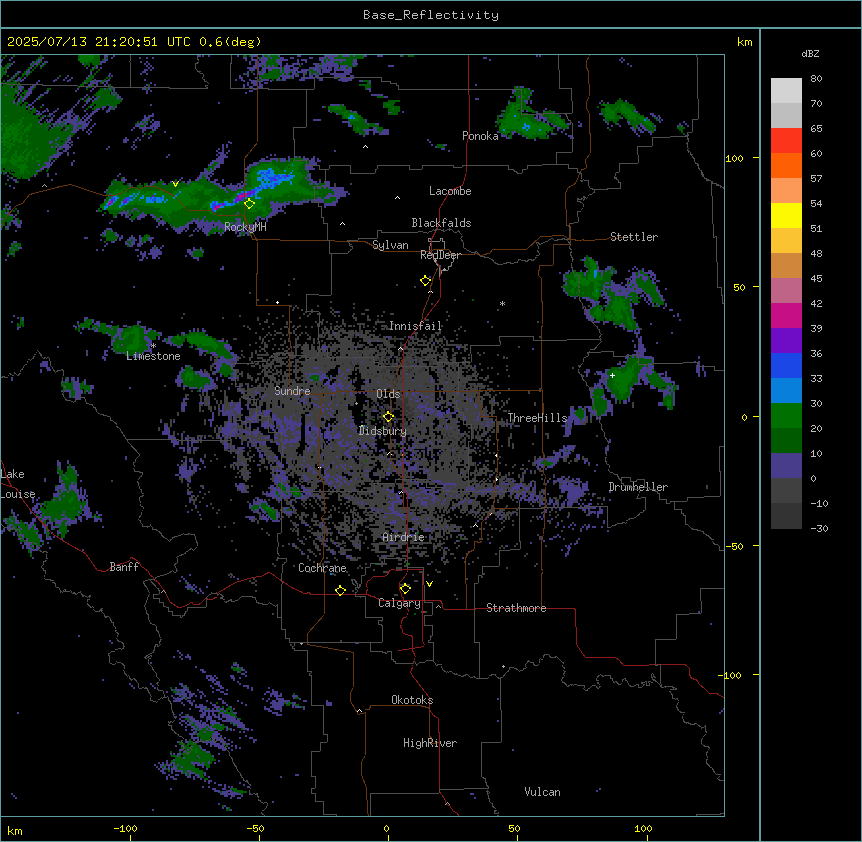The height and width of the screenshot is (842, 862).
Task: Click the RockyMH label
Action: pos(245,227)
